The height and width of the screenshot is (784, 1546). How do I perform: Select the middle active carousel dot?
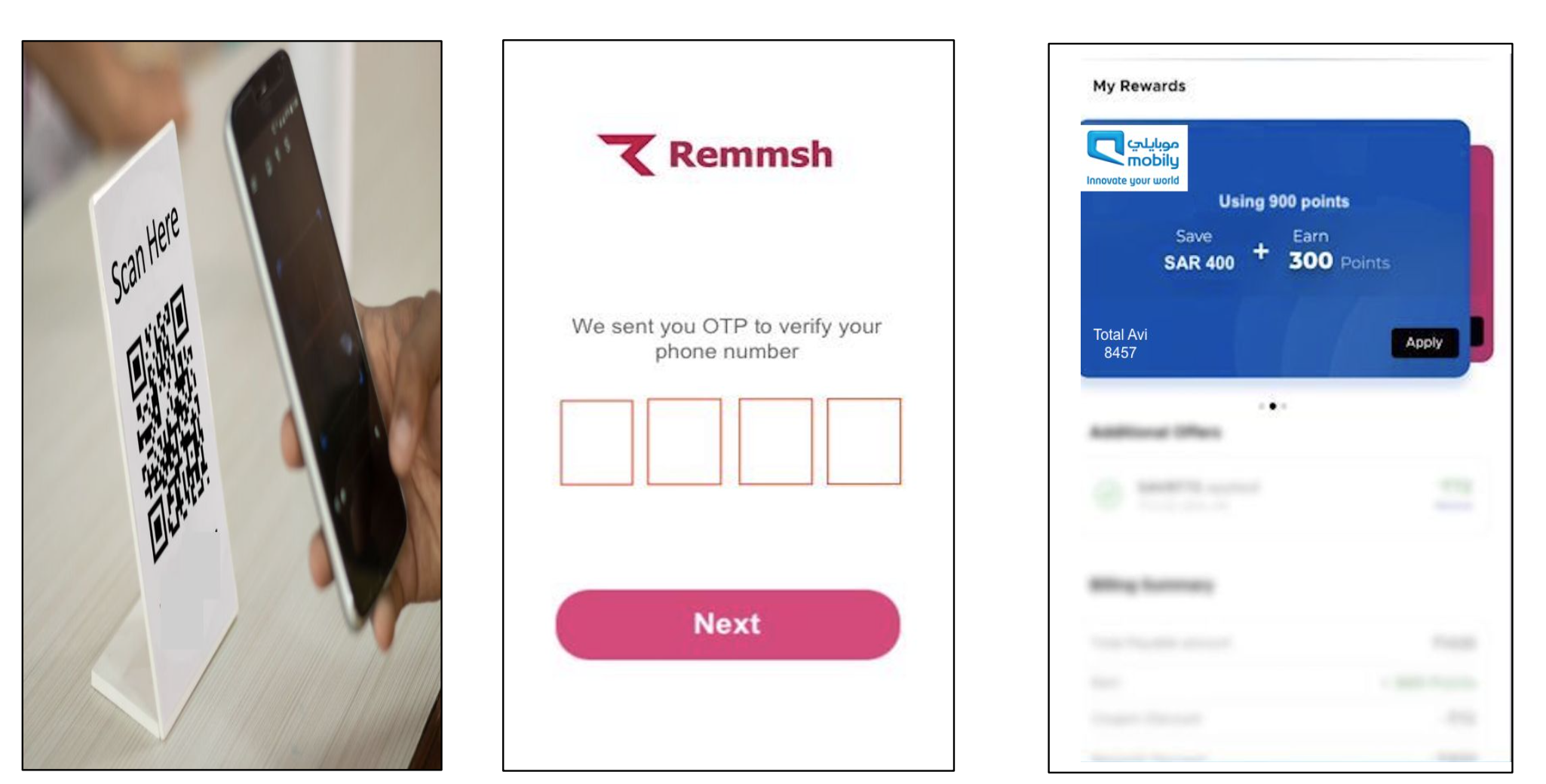[x=1273, y=406]
